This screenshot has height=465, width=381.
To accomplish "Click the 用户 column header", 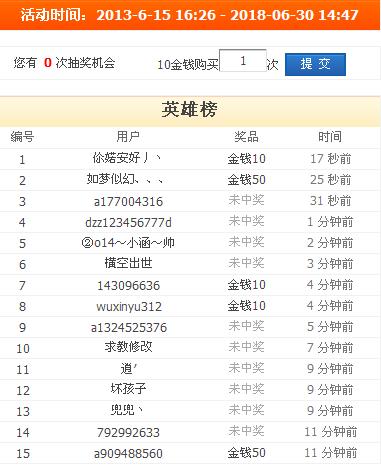I will pos(128,137).
